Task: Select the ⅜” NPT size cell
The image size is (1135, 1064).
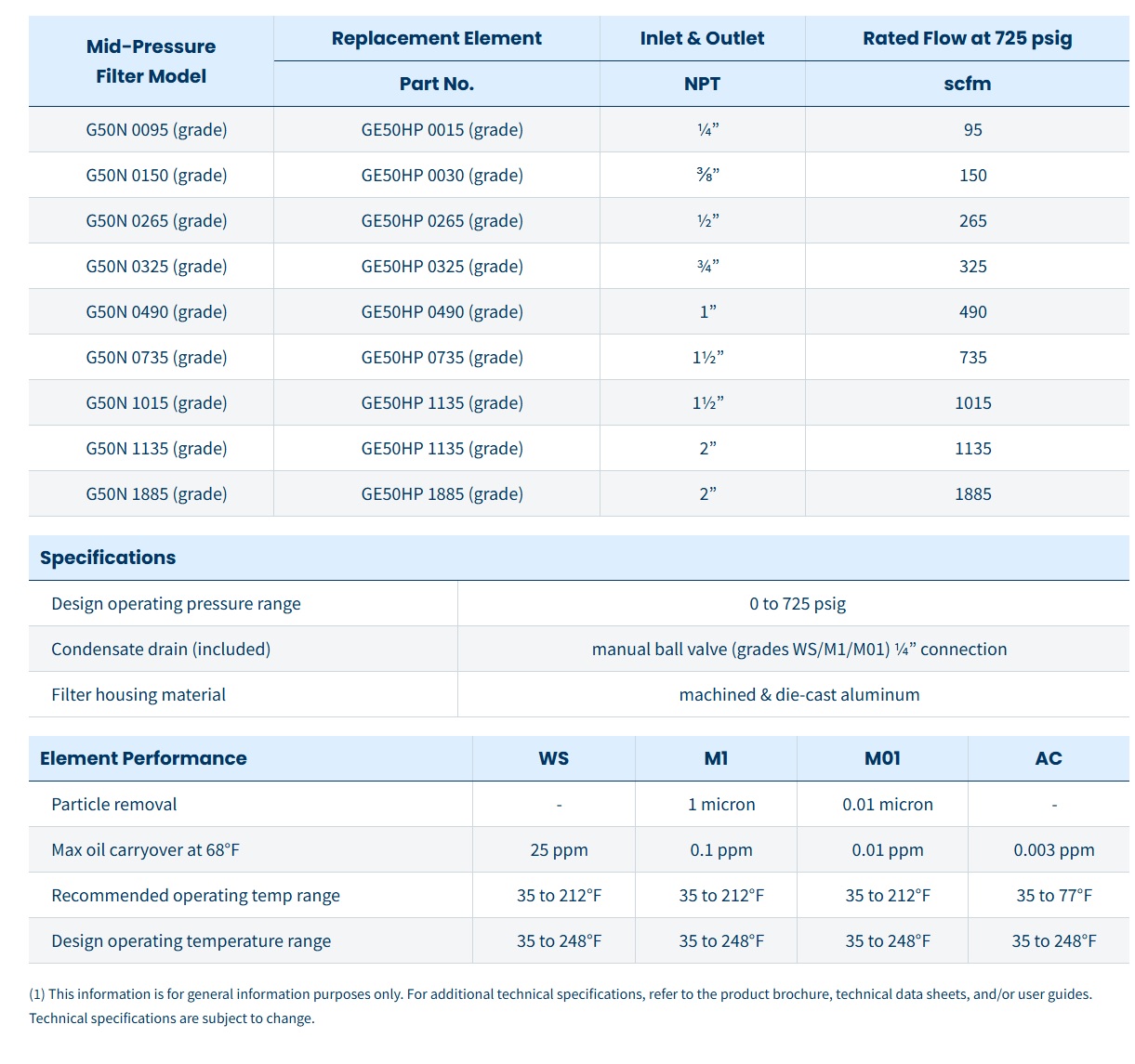Action: coord(707,176)
